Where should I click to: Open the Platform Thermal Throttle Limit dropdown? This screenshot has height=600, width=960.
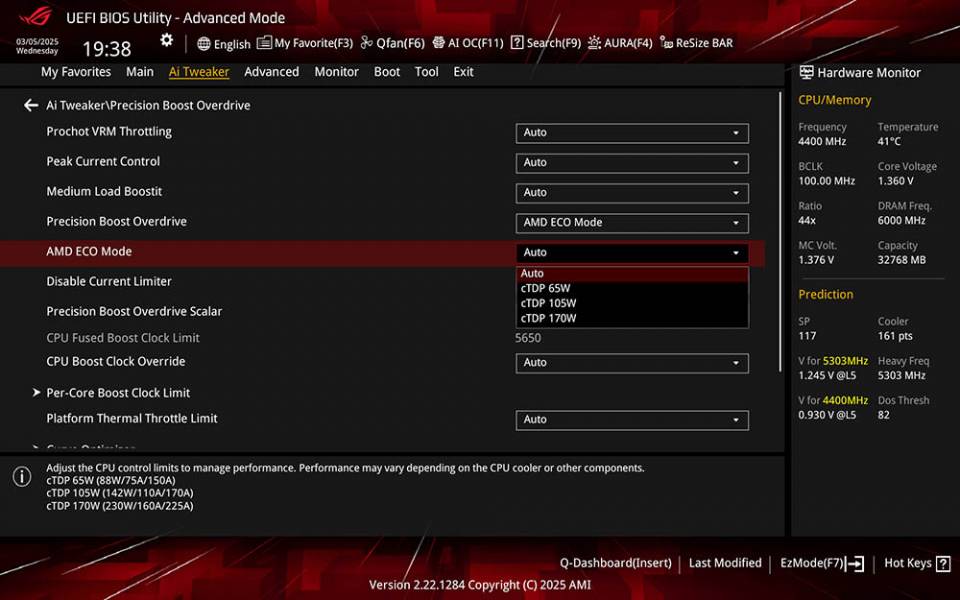click(x=632, y=420)
